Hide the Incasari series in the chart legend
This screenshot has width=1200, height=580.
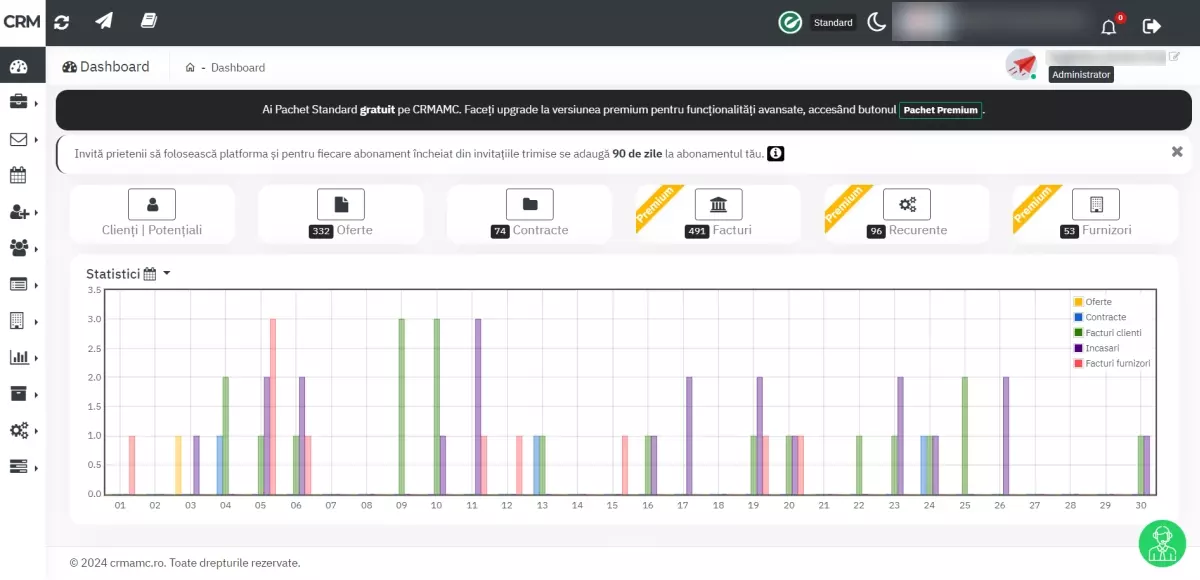(1100, 348)
